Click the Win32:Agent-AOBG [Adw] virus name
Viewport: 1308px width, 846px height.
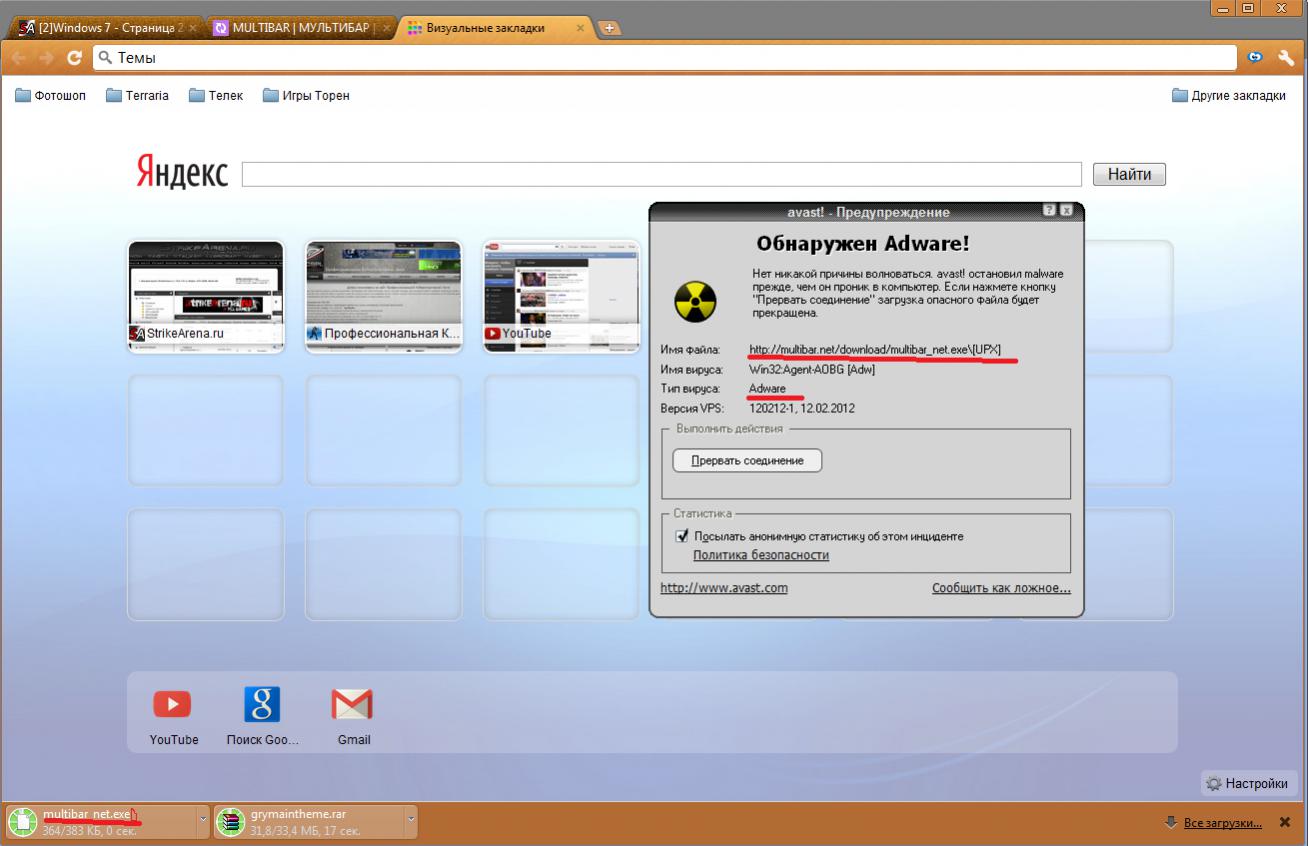(x=814, y=369)
